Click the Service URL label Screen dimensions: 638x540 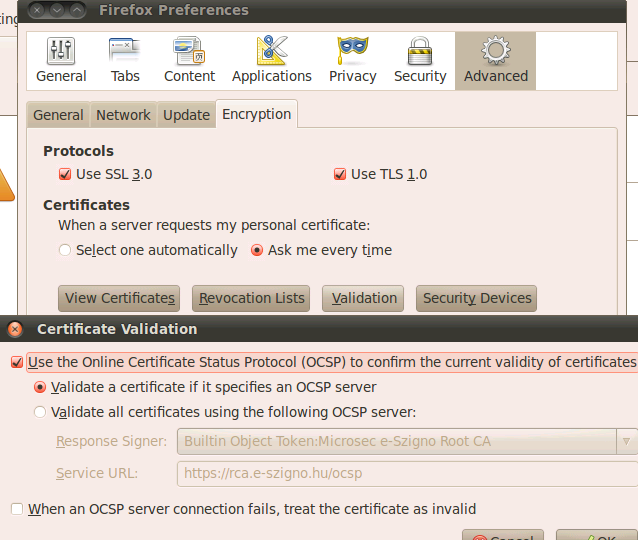pos(97,473)
